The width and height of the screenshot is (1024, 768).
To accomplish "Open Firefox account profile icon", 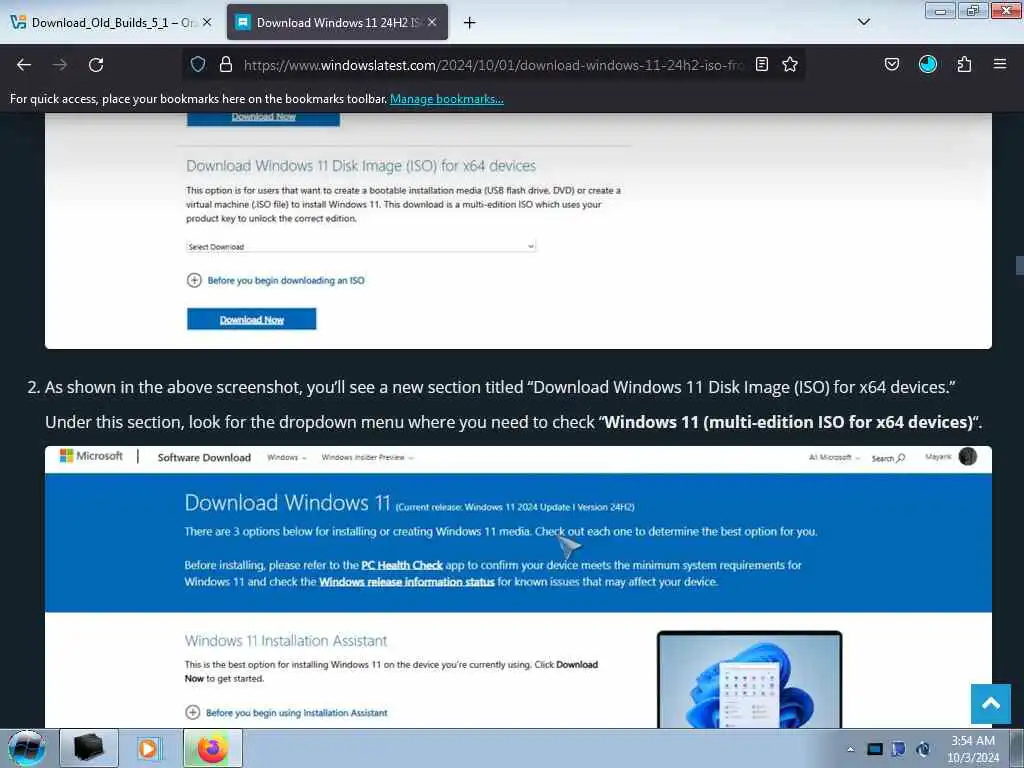I will (x=928, y=64).
